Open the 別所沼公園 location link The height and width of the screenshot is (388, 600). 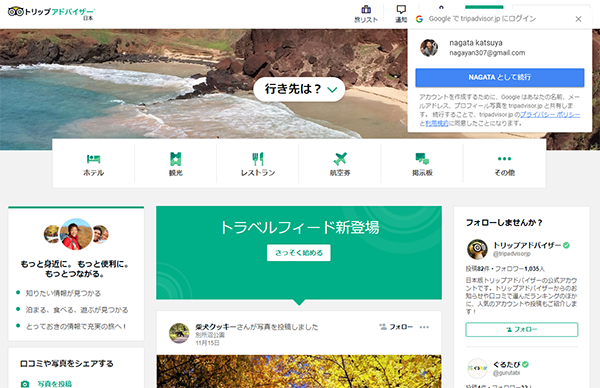tap(210, 335)
